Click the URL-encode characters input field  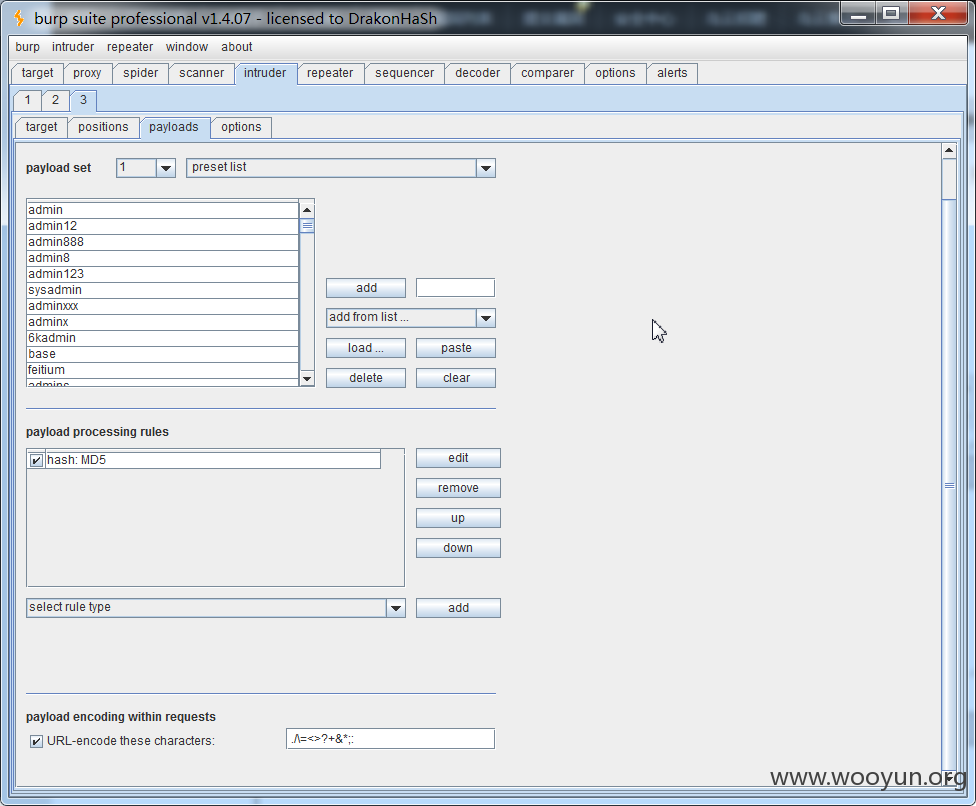pyautogui.click(x=390, y=739)
